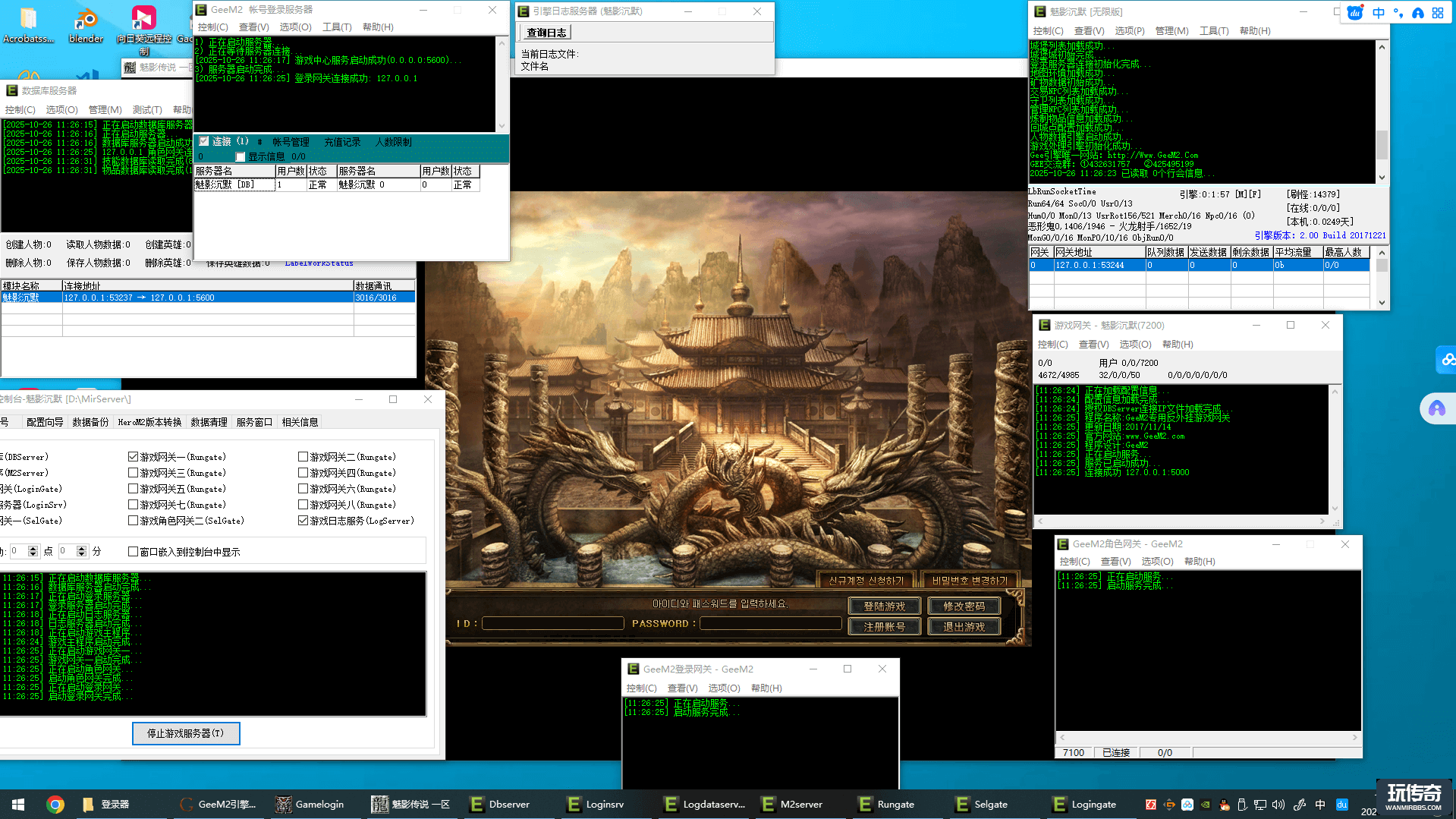Click scroll-up arrow of 魅影沉默 engine log
The height and width of the screenshot is (819, 1456).
(x=1382, y=47)
